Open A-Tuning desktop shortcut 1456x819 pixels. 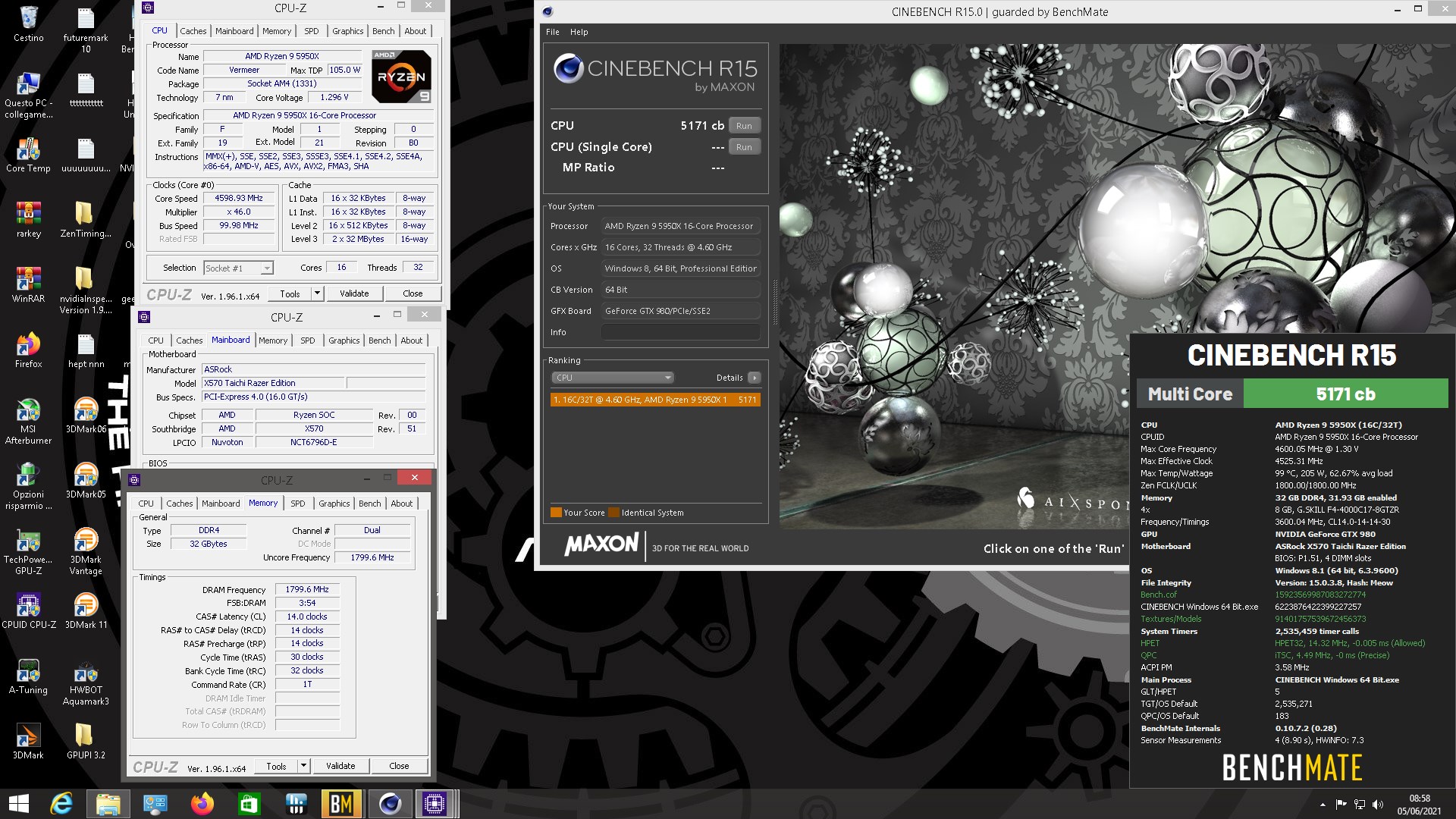[x=29, y=676]
